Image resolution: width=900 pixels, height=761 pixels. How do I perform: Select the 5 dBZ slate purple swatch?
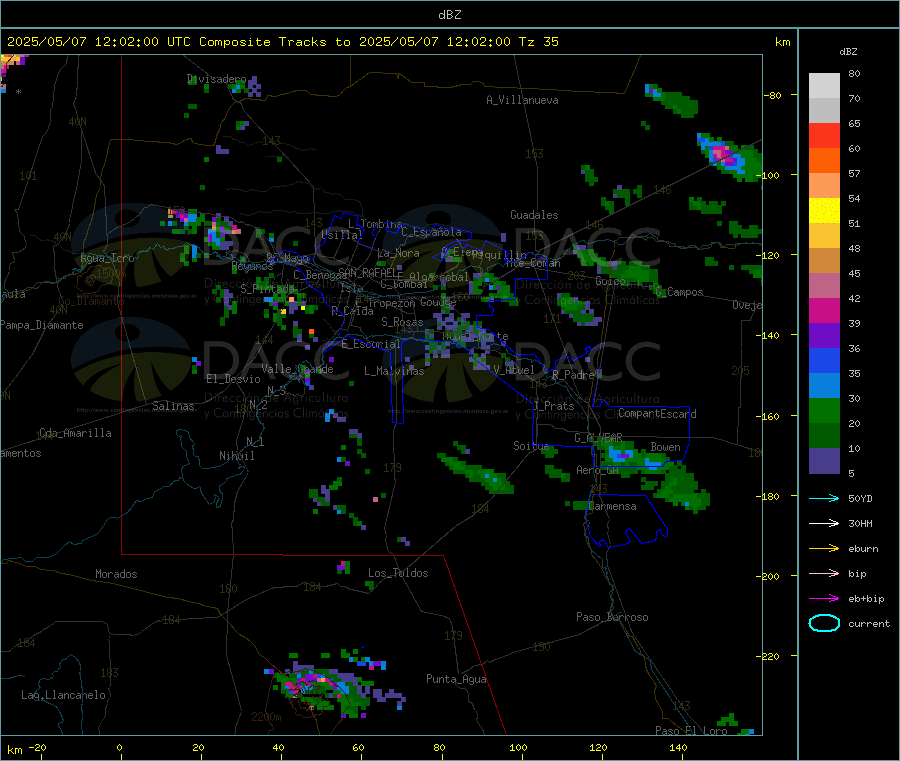(824, 461)
